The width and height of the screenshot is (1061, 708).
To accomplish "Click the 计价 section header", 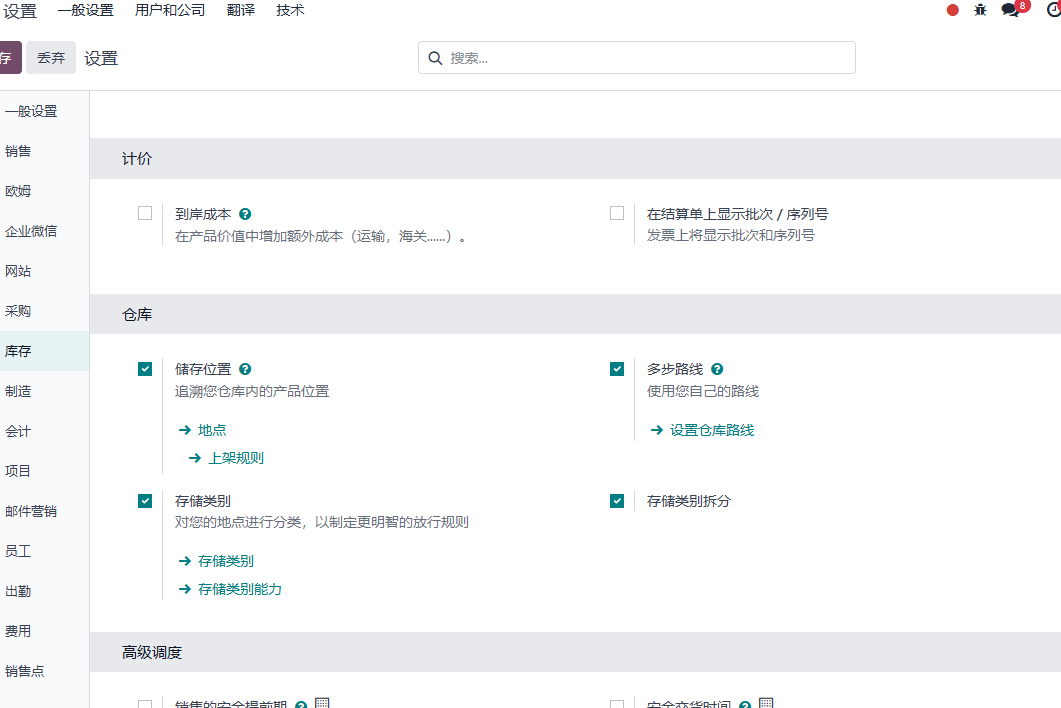I will [575, 158].
